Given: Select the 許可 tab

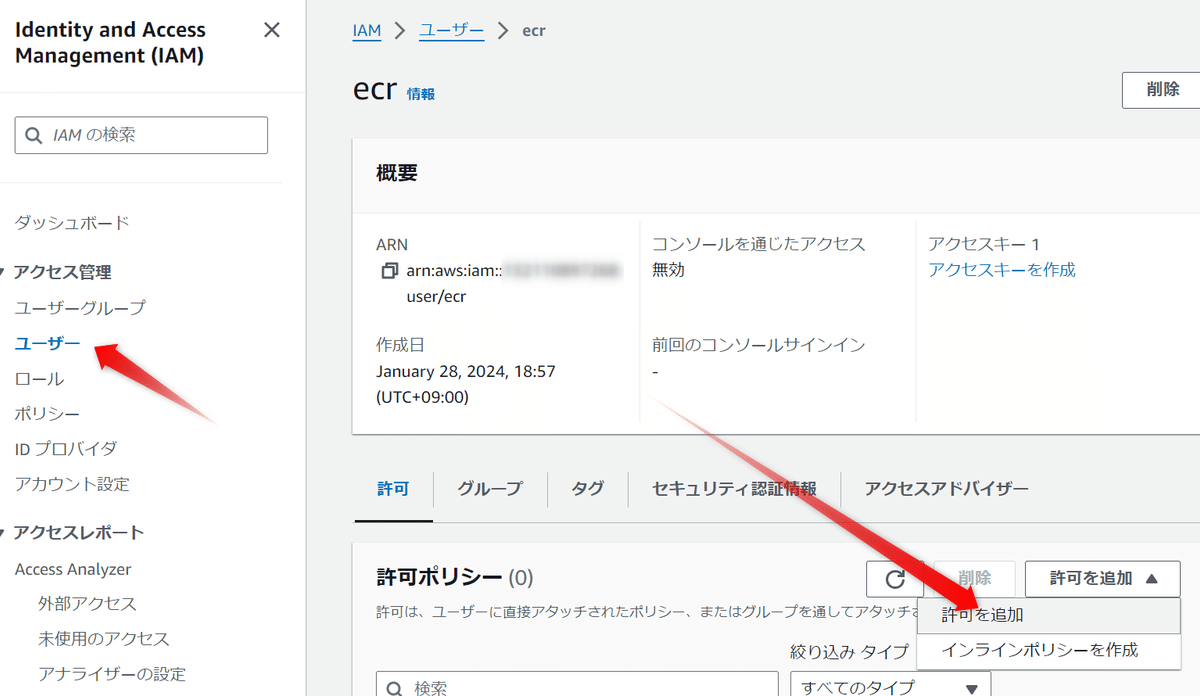Looking at the screenshot, I should click(393, 489).
